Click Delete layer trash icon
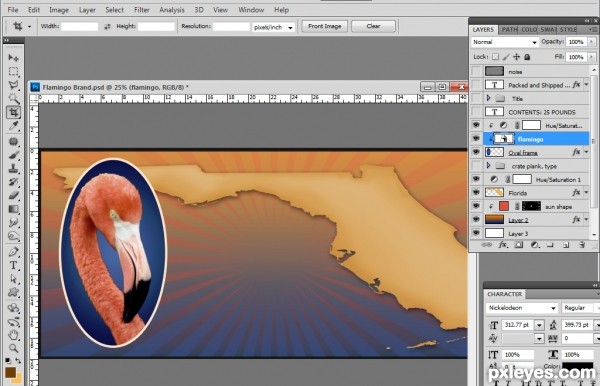600x386 pixels. (582, 245)
